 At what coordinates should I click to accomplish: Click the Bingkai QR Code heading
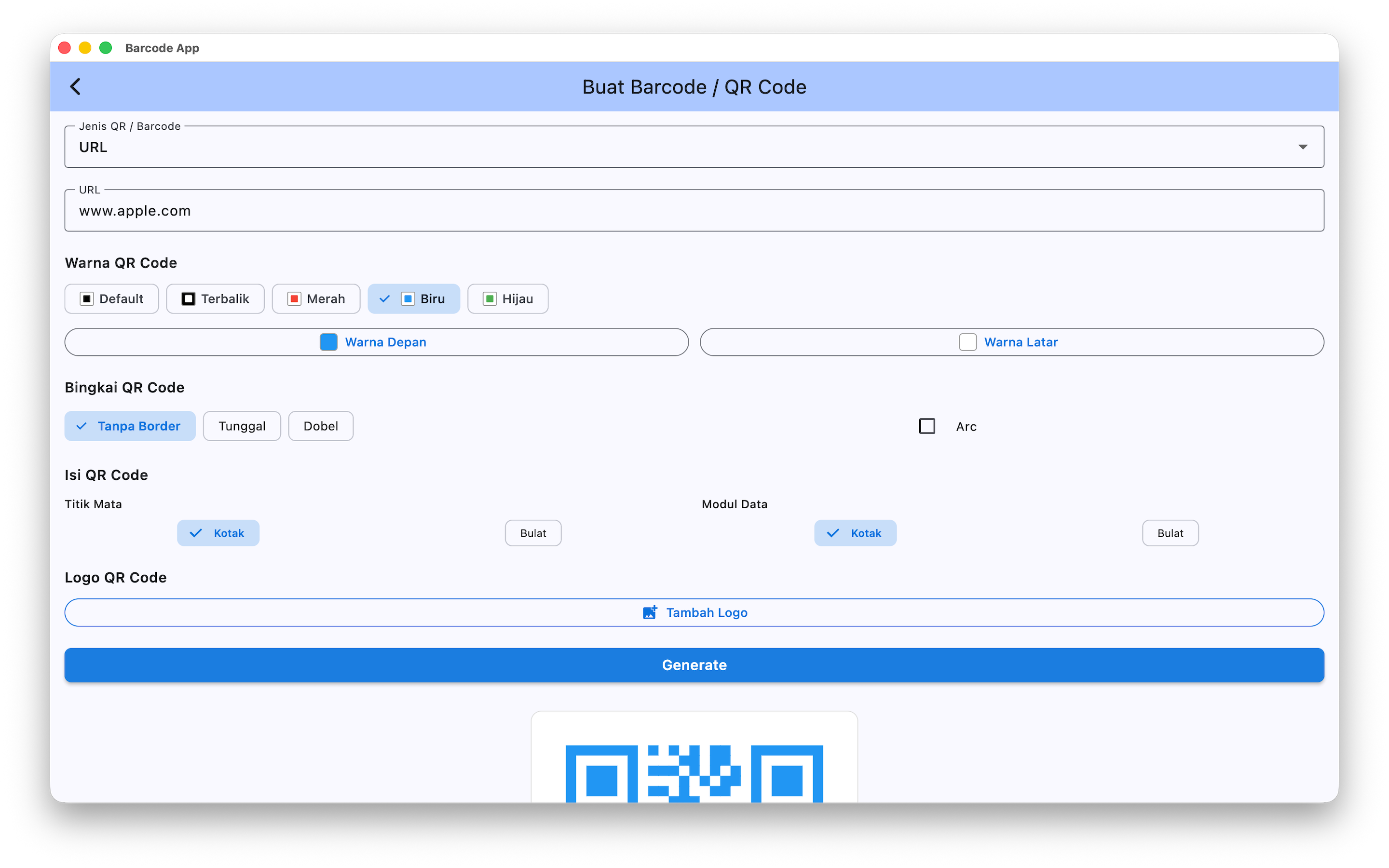[x=124, y=388]
